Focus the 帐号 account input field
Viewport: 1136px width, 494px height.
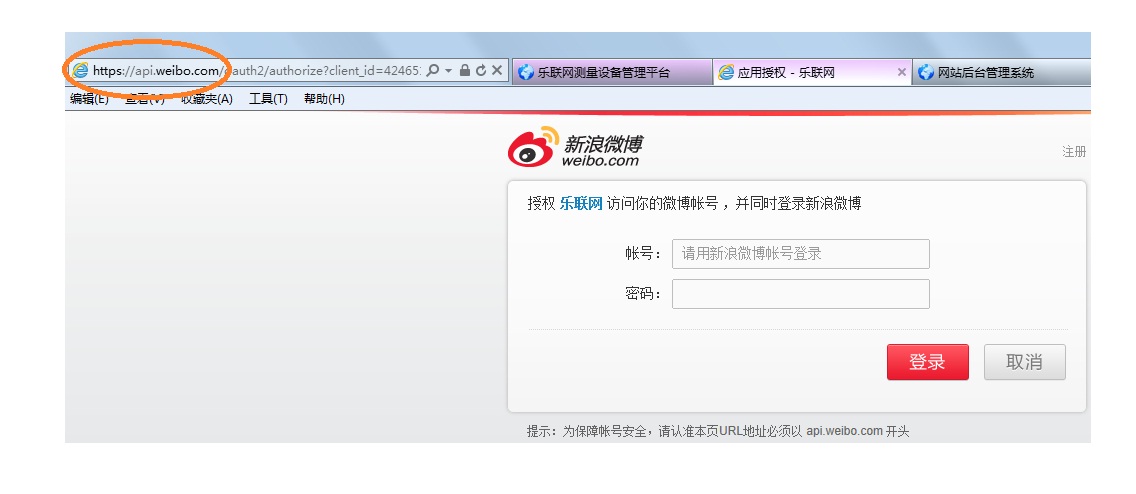[800, 254]
